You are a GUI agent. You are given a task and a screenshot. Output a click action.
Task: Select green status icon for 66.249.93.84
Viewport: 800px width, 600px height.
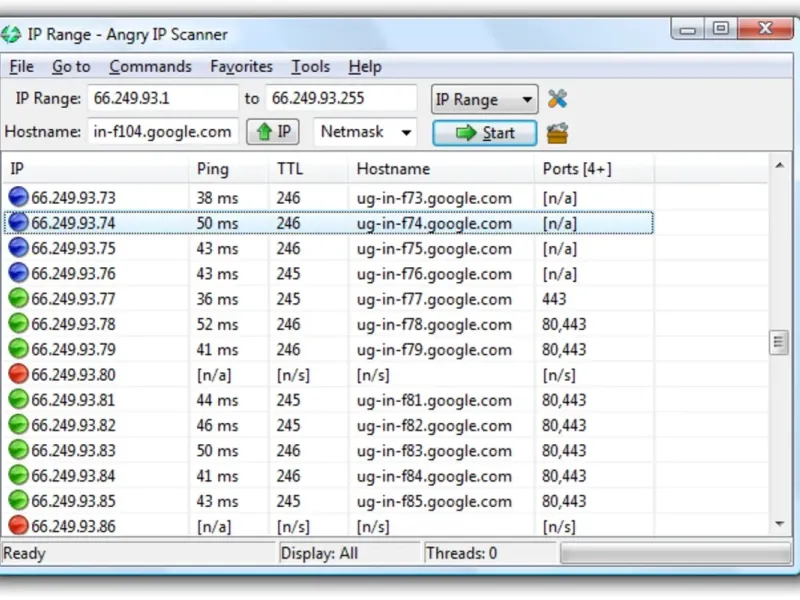[18, 475]
